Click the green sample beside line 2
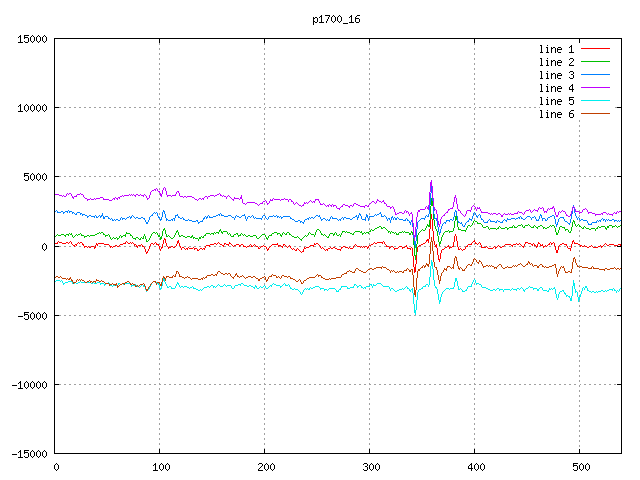 (x=596, y=62)
